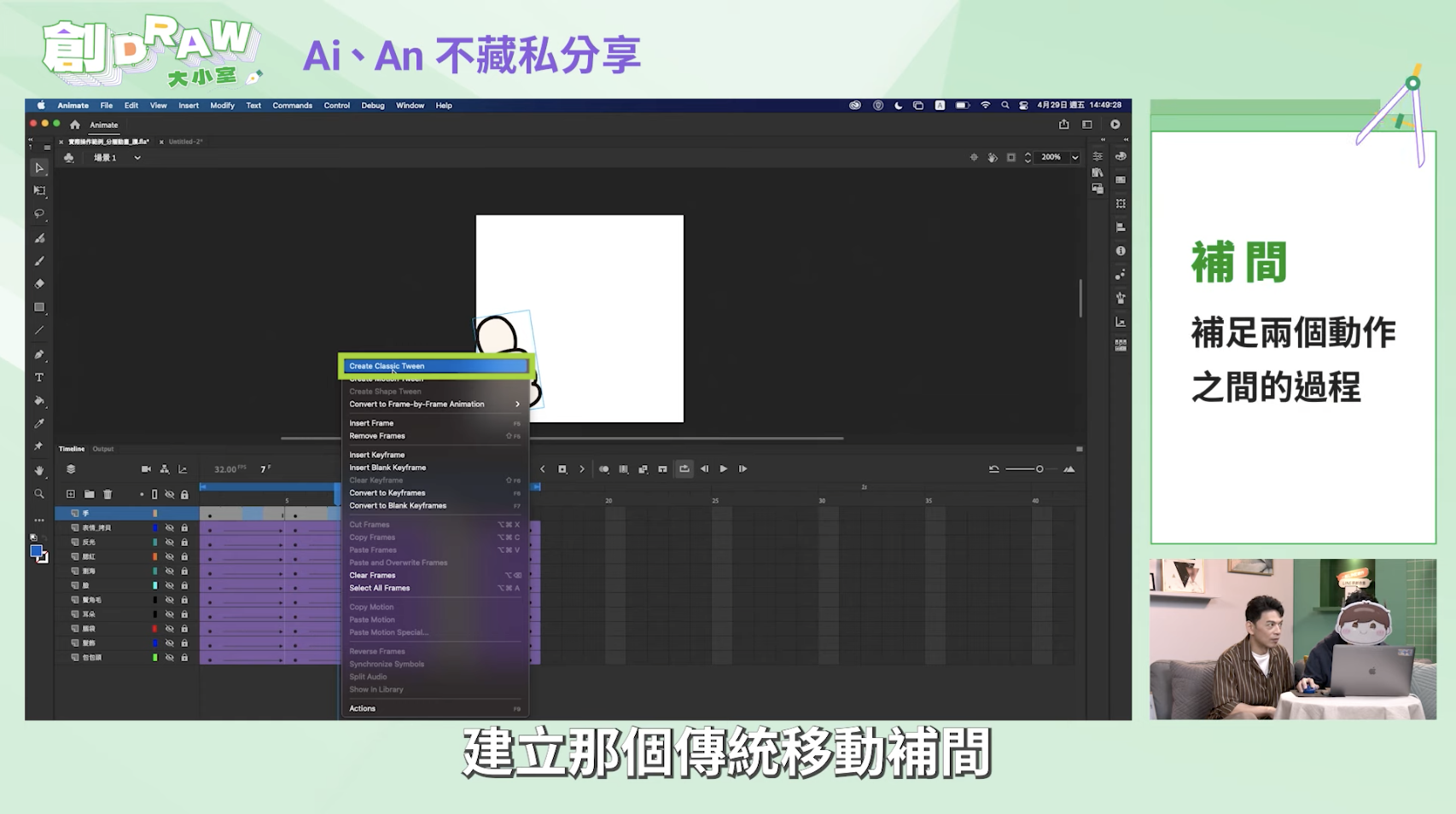Expand Convert to Frame-by-Frame Animation submenu
This screenshot has height=814, width=1456.
click(434, 404)
